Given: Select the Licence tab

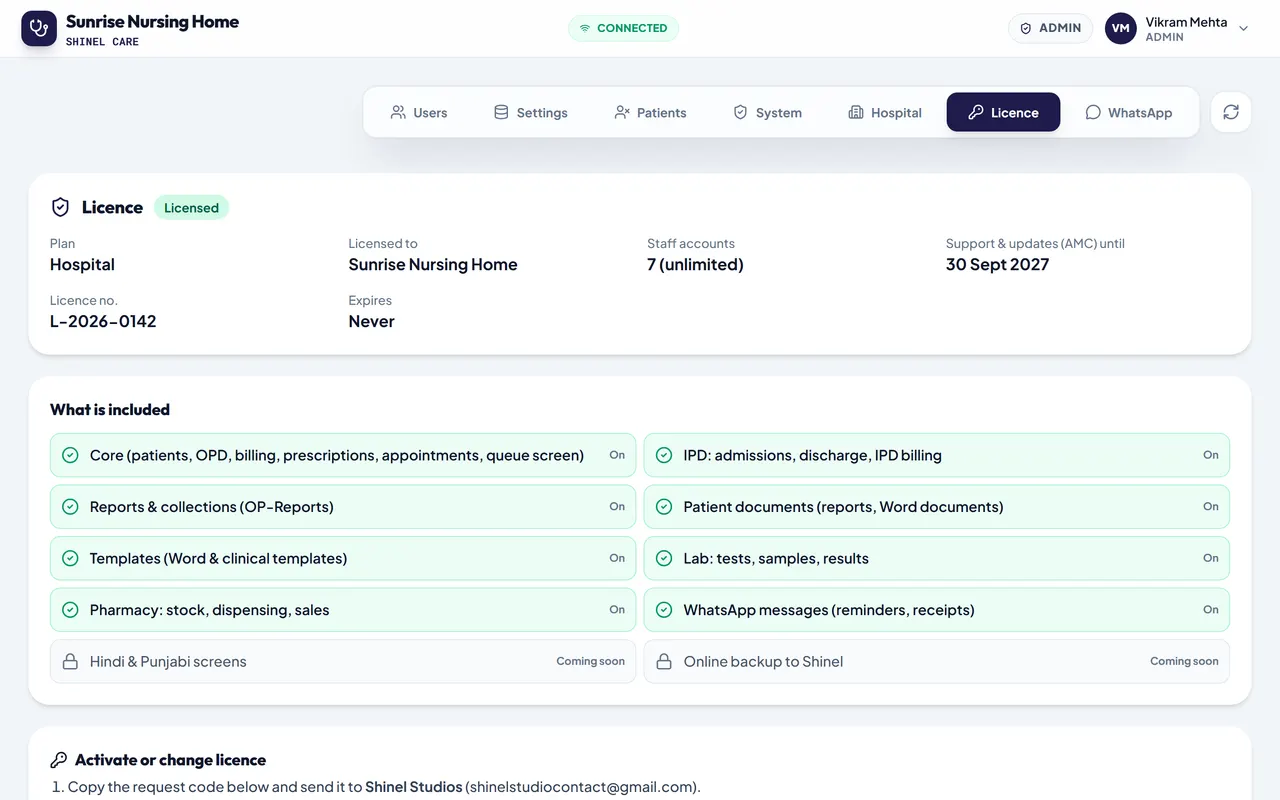Looking at the screenshot, I should pos(1003,112).
